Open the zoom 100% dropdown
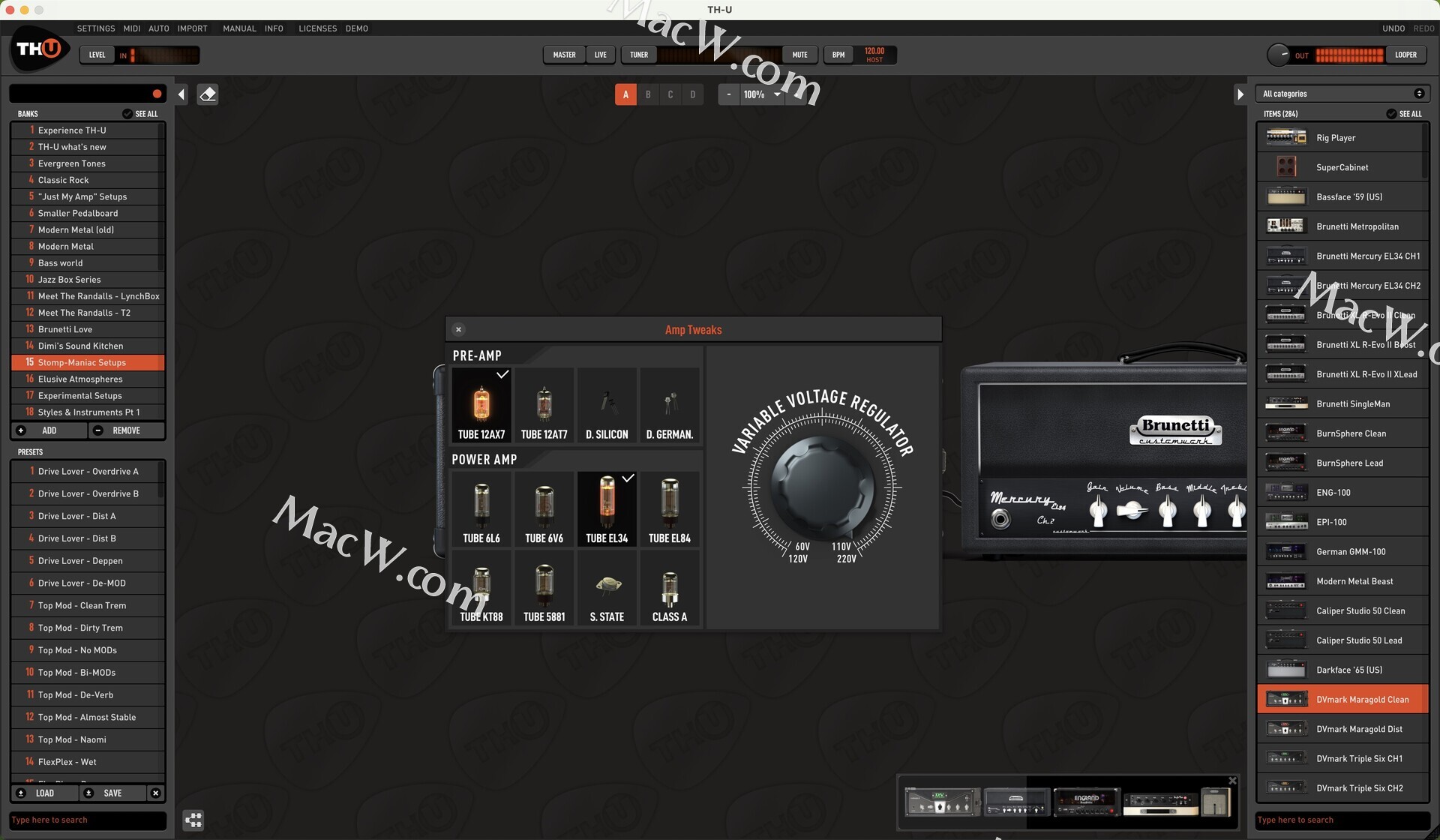1440x840 pixels. click(762, 94)
